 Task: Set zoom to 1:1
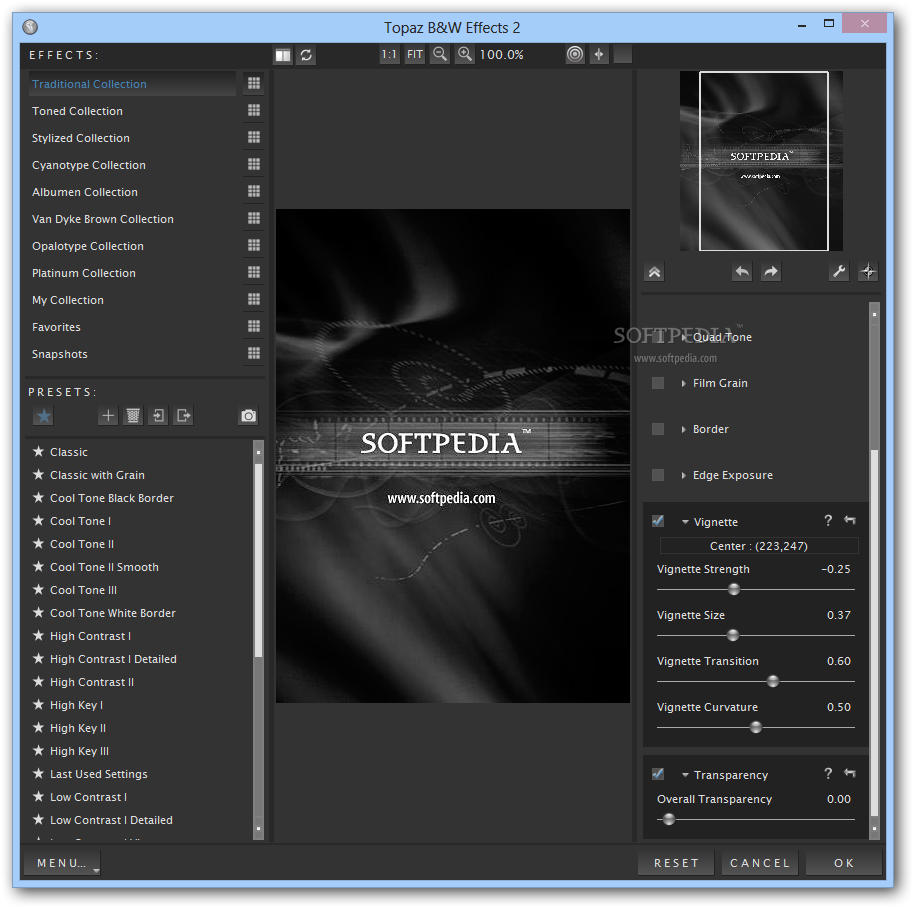389,55
